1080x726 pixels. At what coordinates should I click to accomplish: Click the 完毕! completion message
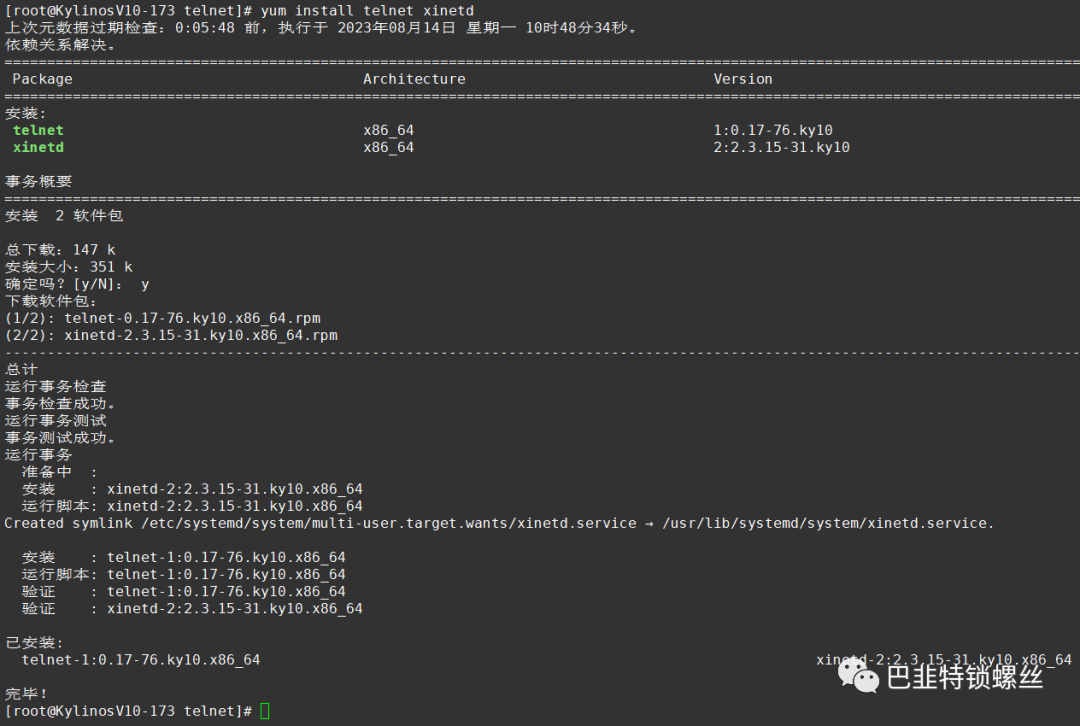click(x=27, y=693)
